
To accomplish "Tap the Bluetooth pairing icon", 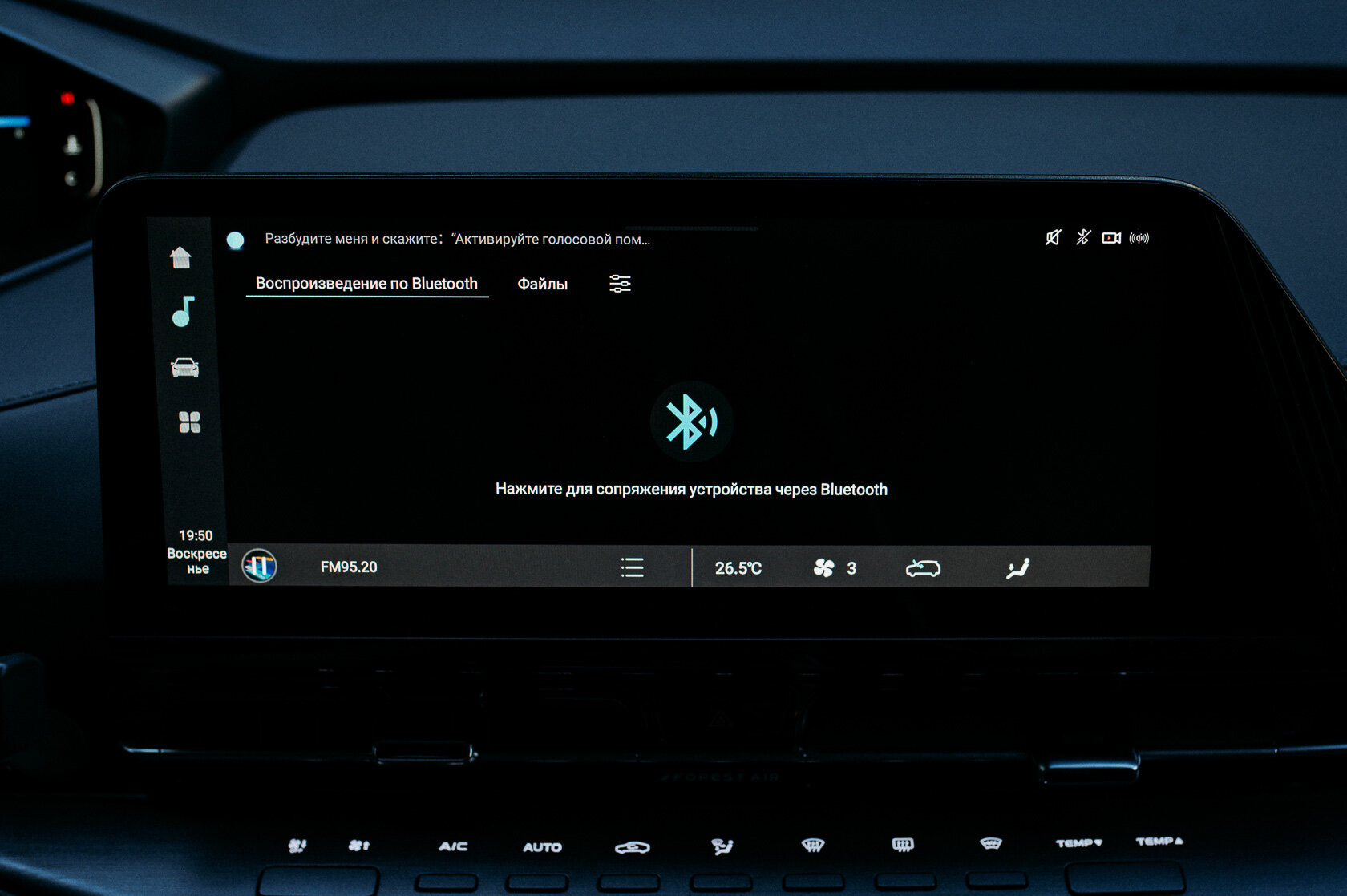I will pyautogui.click(x=690, y=422).
